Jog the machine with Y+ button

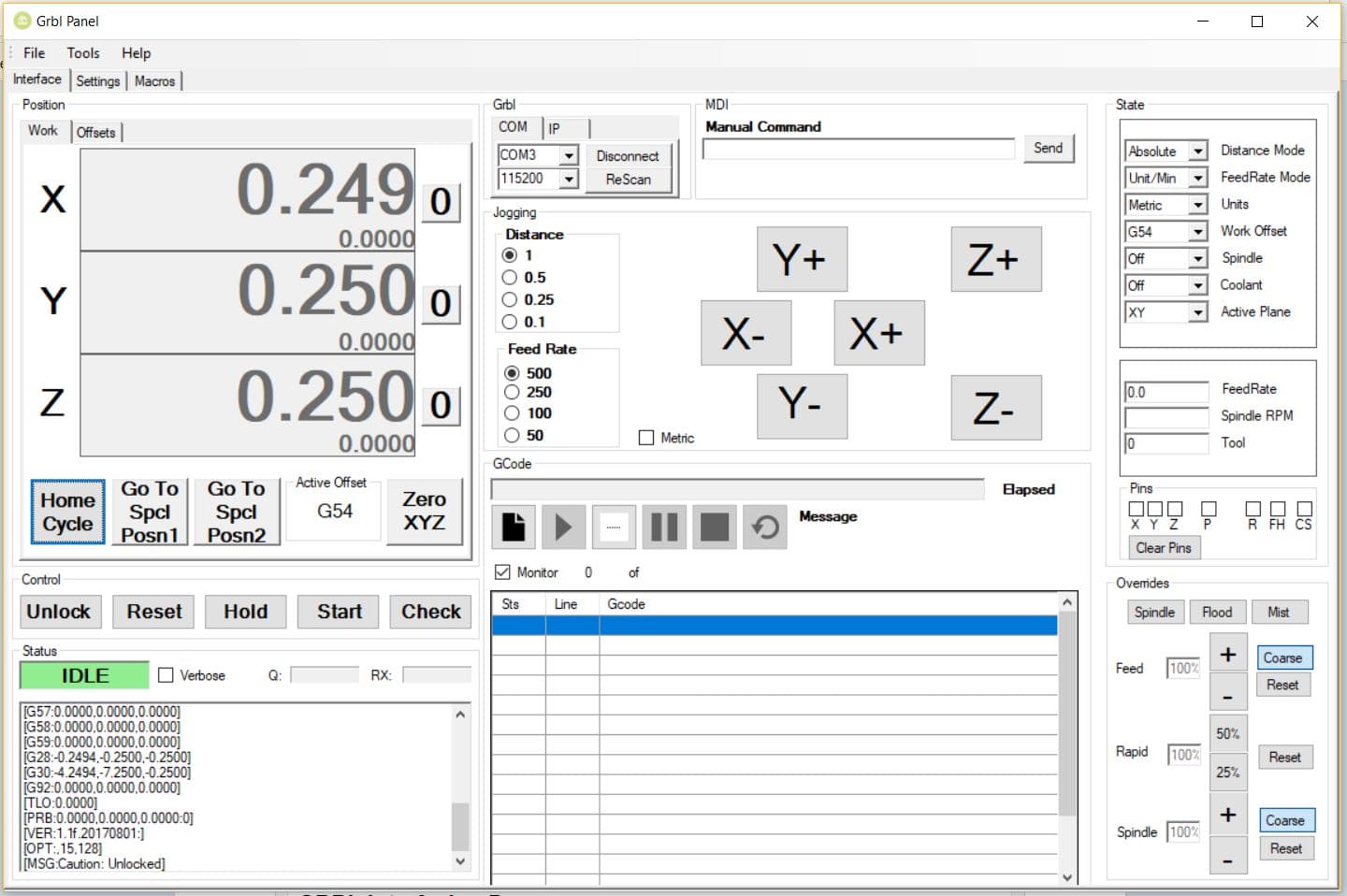click(x=801, y=259)
